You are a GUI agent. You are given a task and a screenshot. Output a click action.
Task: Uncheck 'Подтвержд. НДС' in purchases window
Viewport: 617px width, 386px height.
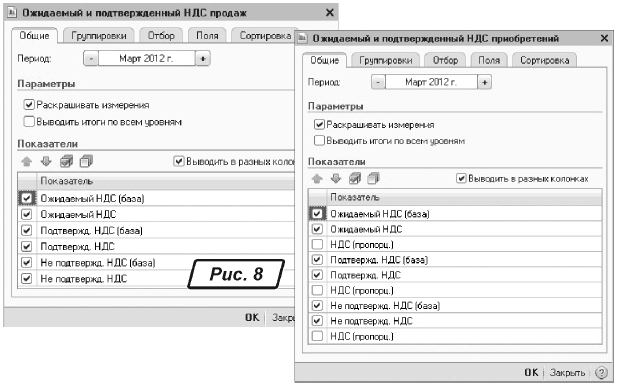(x=317, y=275)
